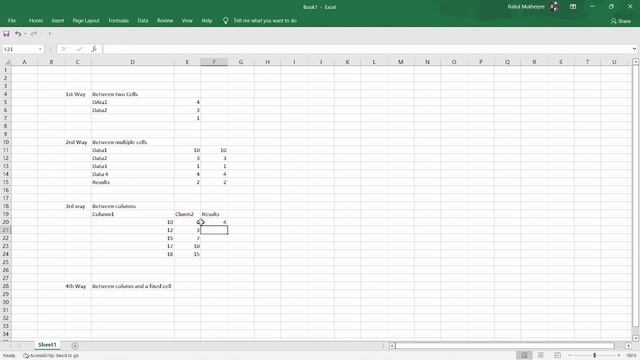Select column F by its header
The image size is (640, 360).
pos(214,62)
